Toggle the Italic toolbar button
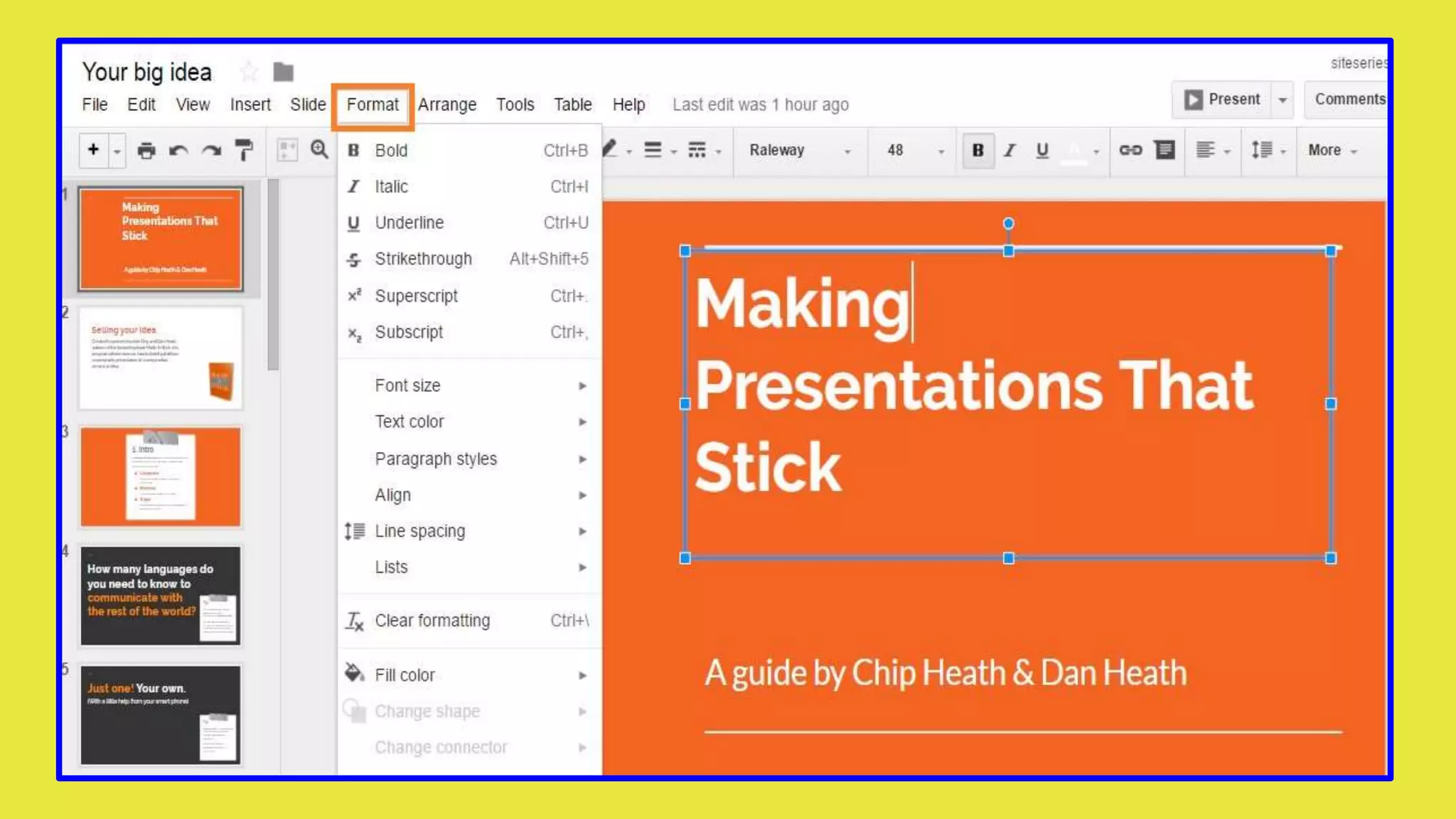The height and width of the screenshot is (819, 1456). coord(1010,151)
